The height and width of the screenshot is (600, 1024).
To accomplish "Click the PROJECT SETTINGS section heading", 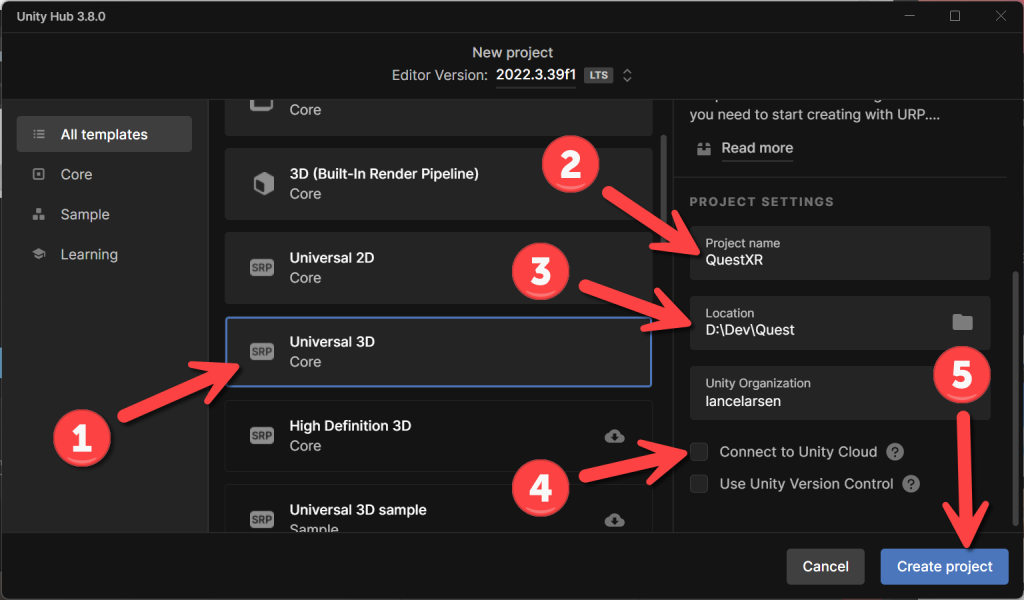I will 761,202.
